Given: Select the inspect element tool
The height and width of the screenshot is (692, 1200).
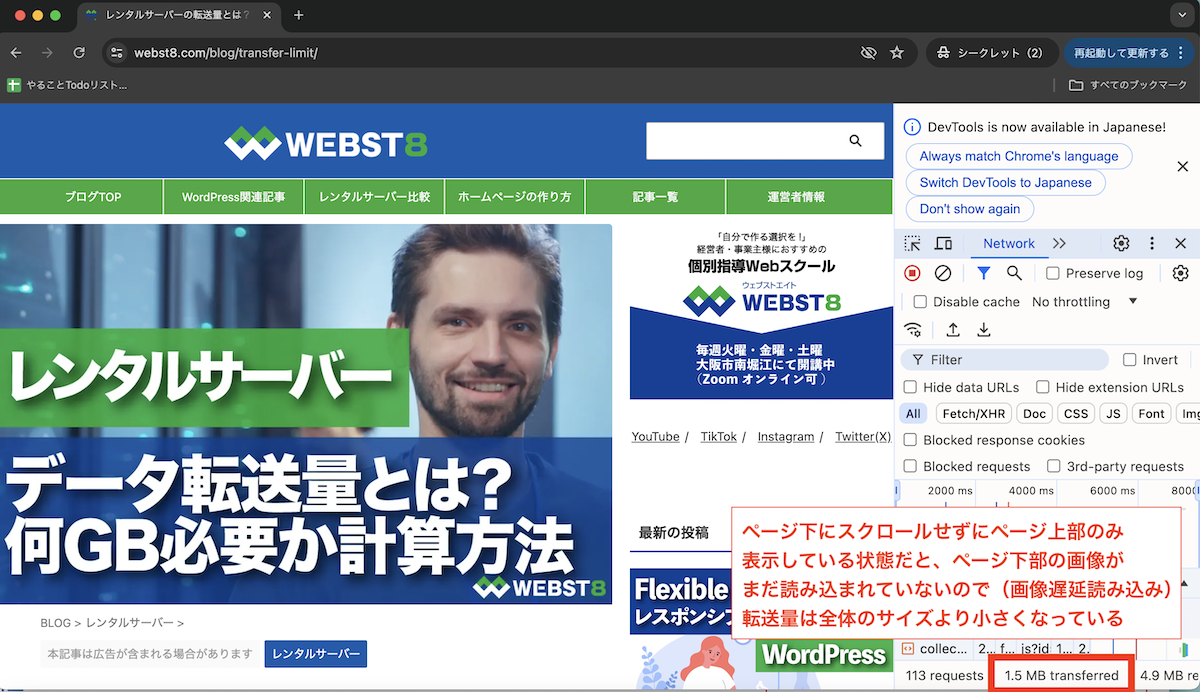Looking at the screenshot, I should [911, 243].
